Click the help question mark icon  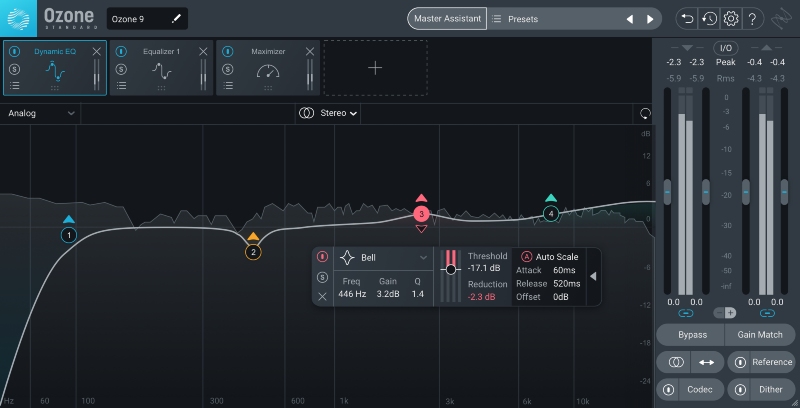point(753,18)
